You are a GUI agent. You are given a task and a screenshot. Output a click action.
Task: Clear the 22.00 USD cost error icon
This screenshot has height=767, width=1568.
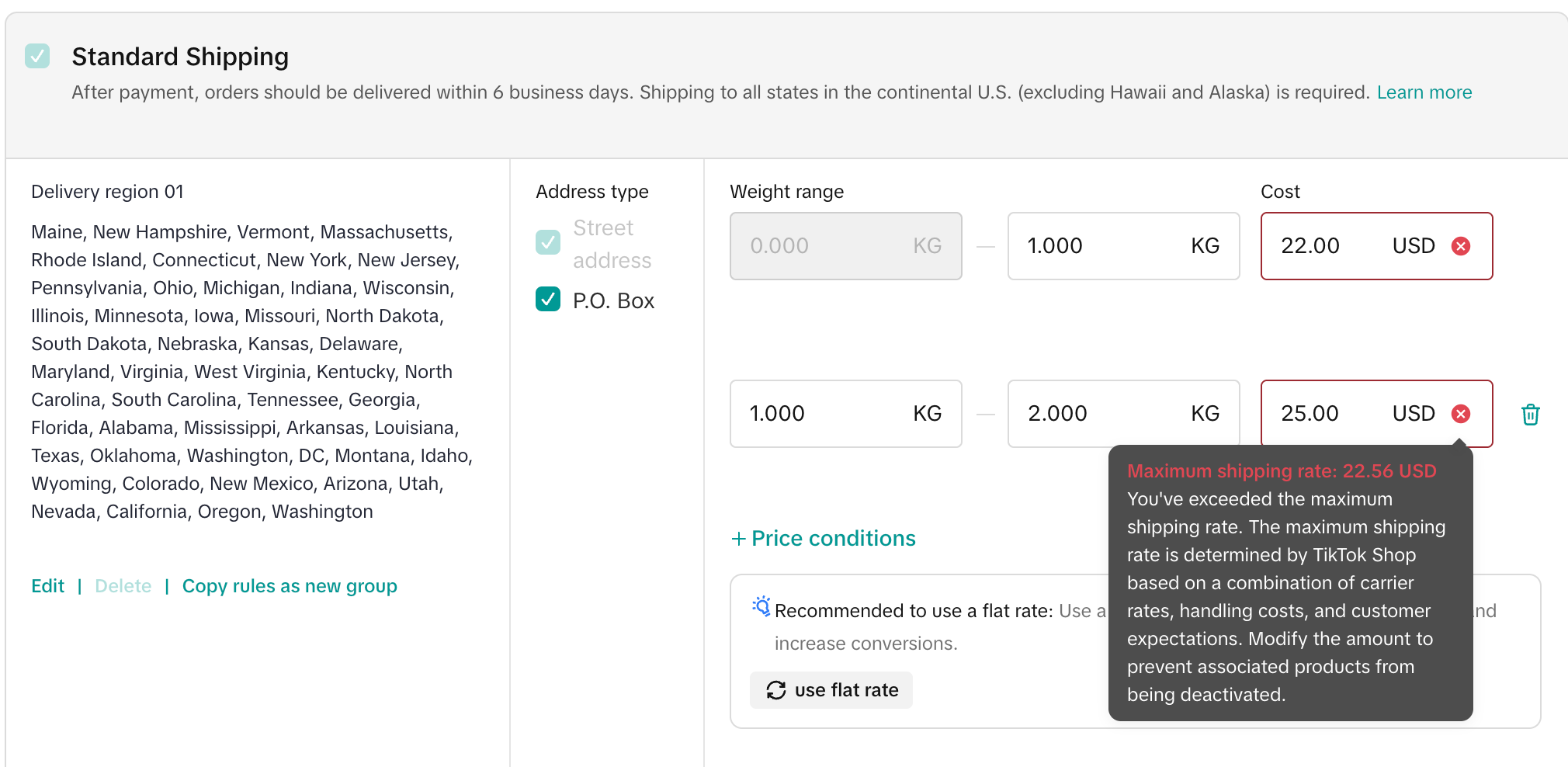click(x=1460, y=246)
